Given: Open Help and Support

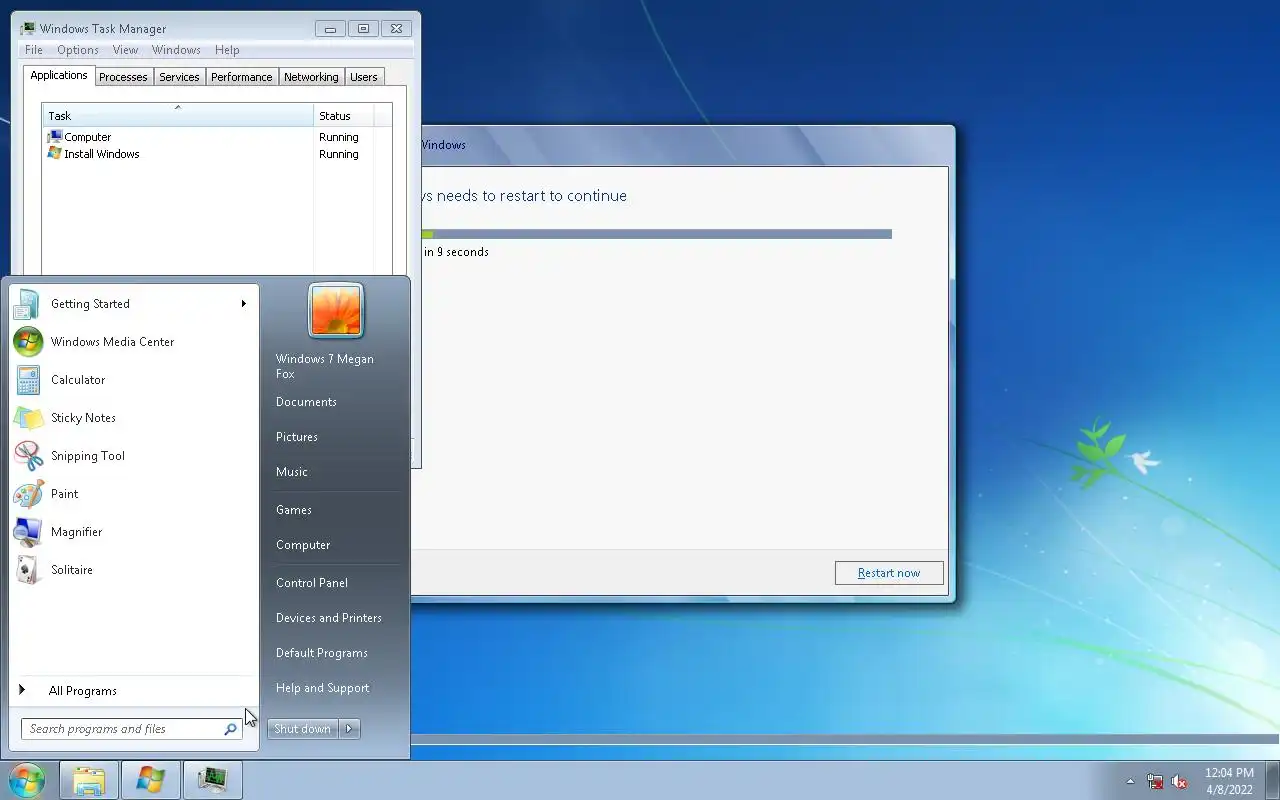Looking at the screenshot, I should (x=323, y=688).
